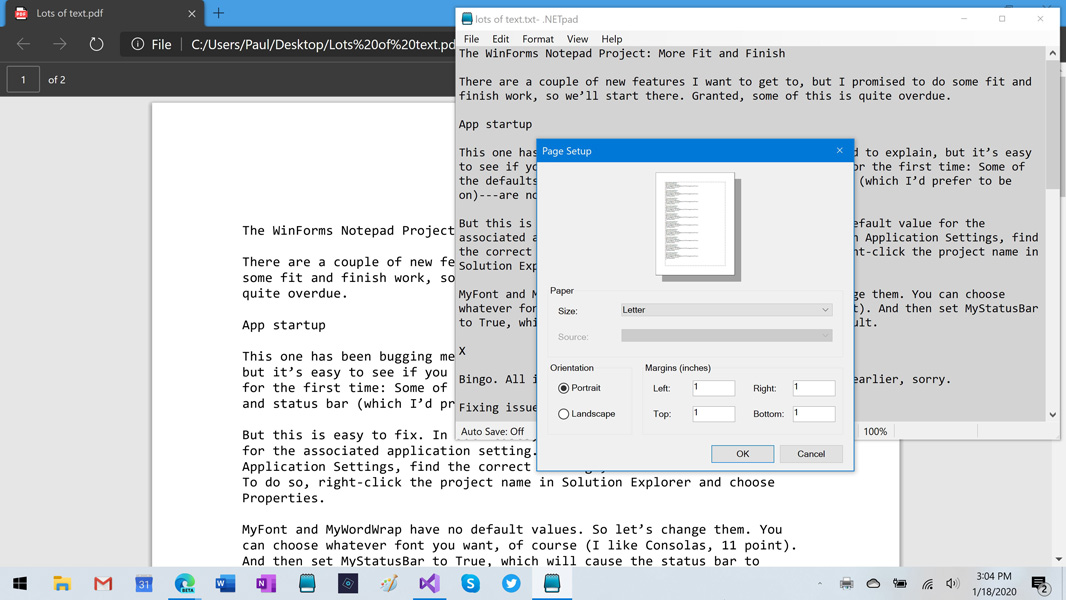Open the Action Center notifications

click(x=1040, y=584)
